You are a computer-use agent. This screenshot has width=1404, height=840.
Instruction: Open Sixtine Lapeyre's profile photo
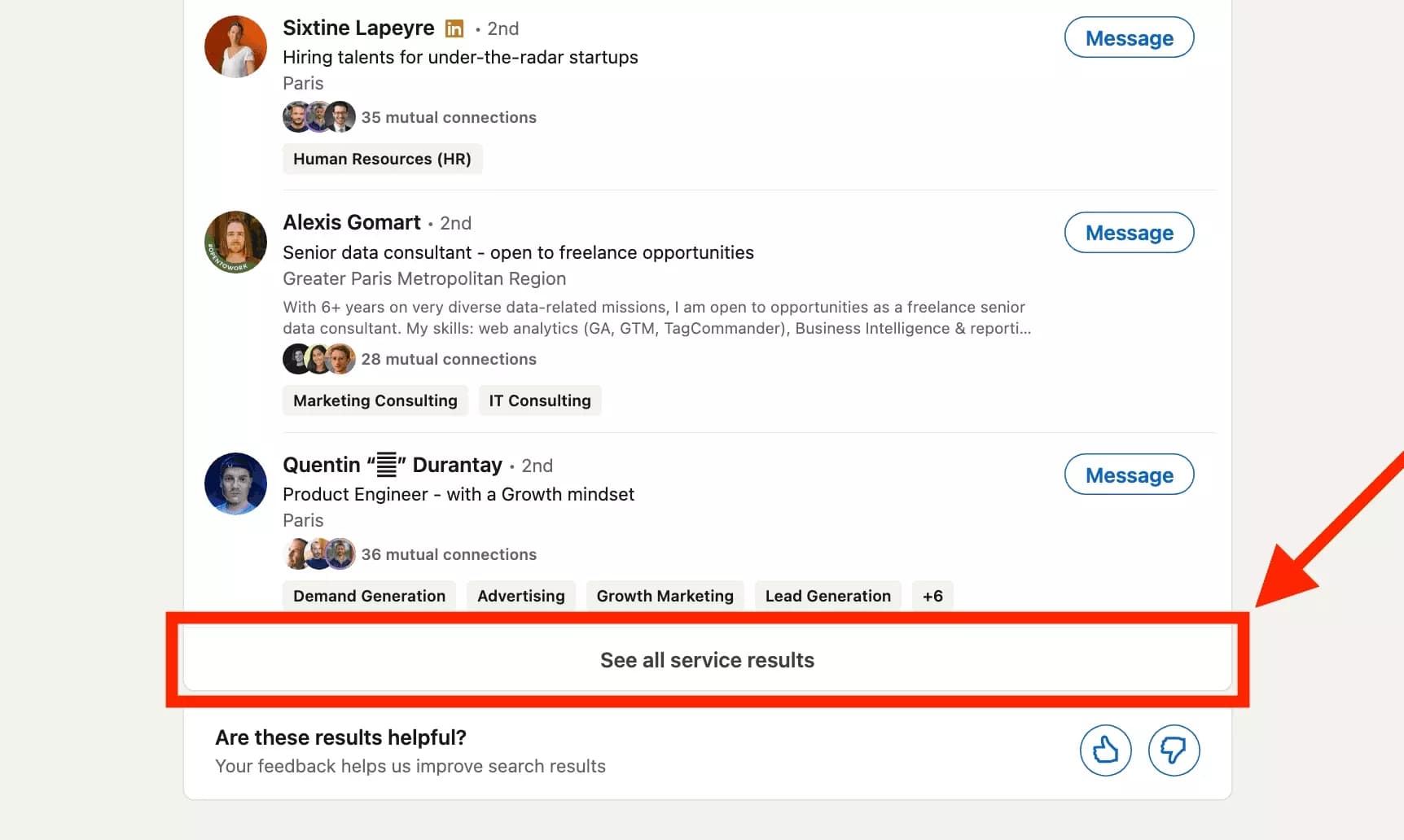pyautogui.click(x=235, y=46)
